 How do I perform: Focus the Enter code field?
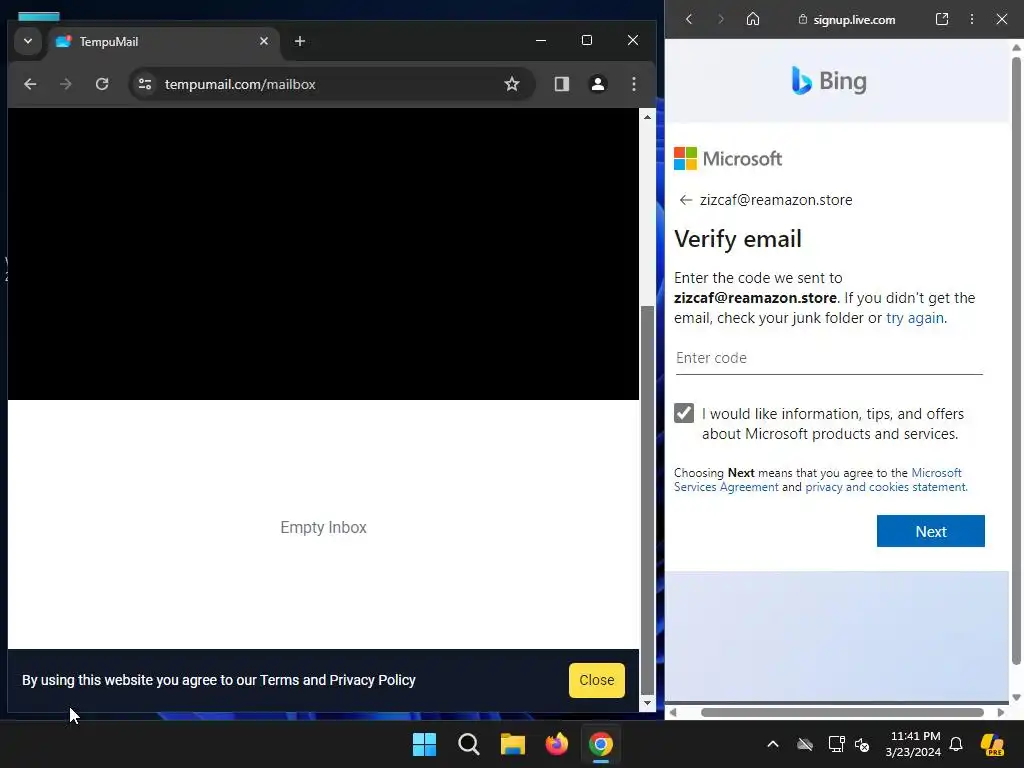pyautogui.click(x=829, y=359)
